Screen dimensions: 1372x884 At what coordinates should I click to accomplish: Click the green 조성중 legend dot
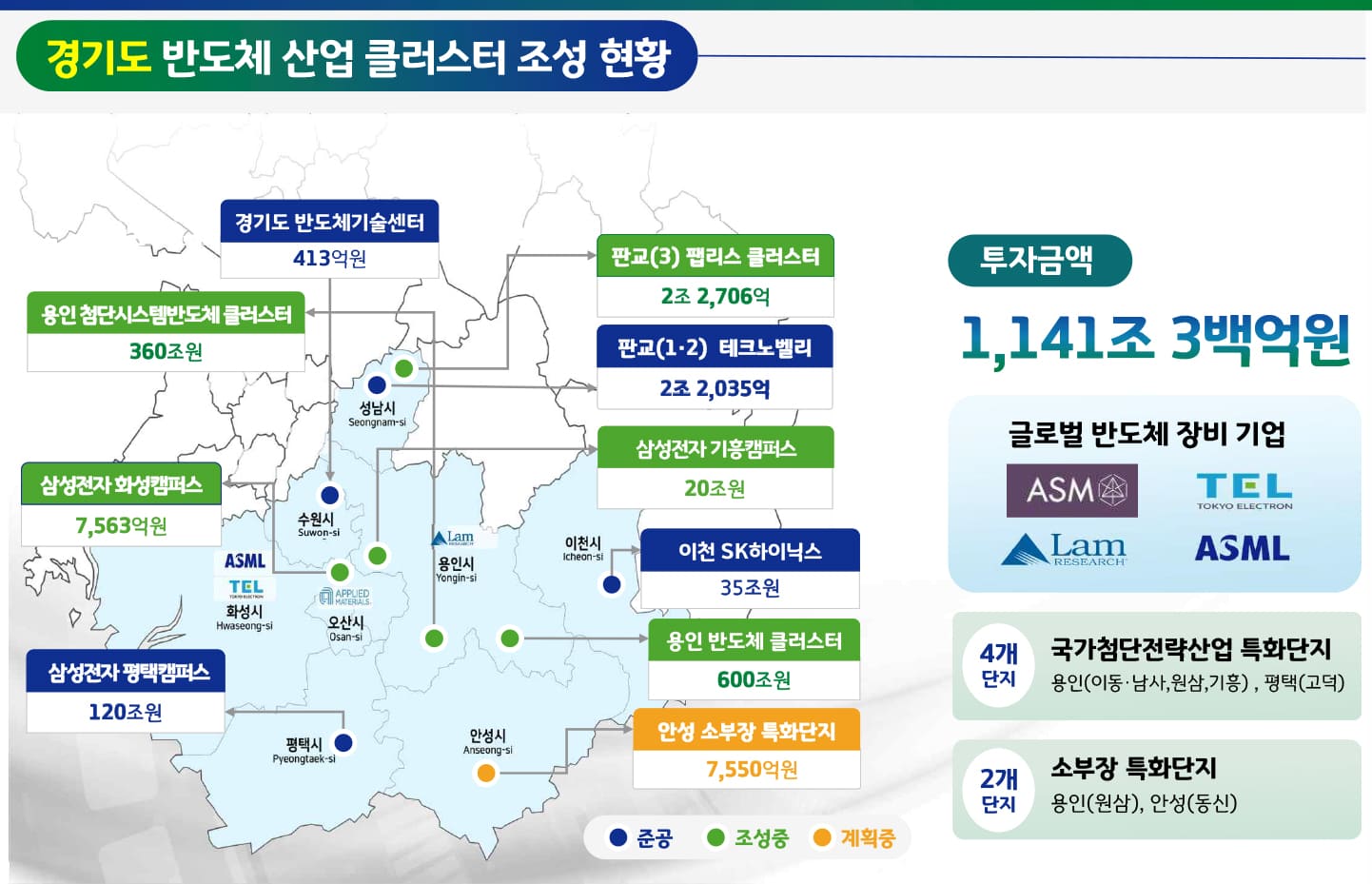(715, 837)
